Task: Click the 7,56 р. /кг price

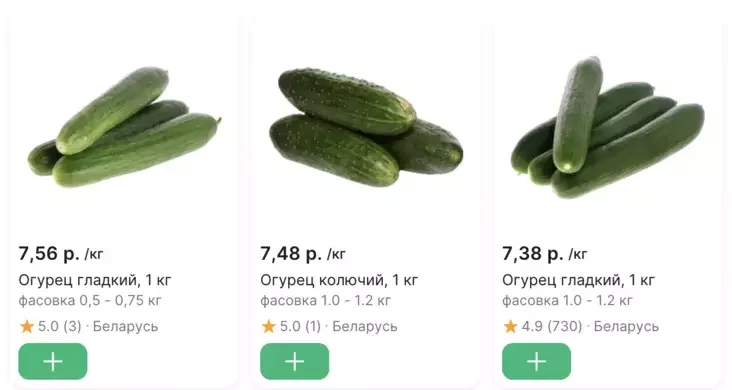Action: [61, 254]
